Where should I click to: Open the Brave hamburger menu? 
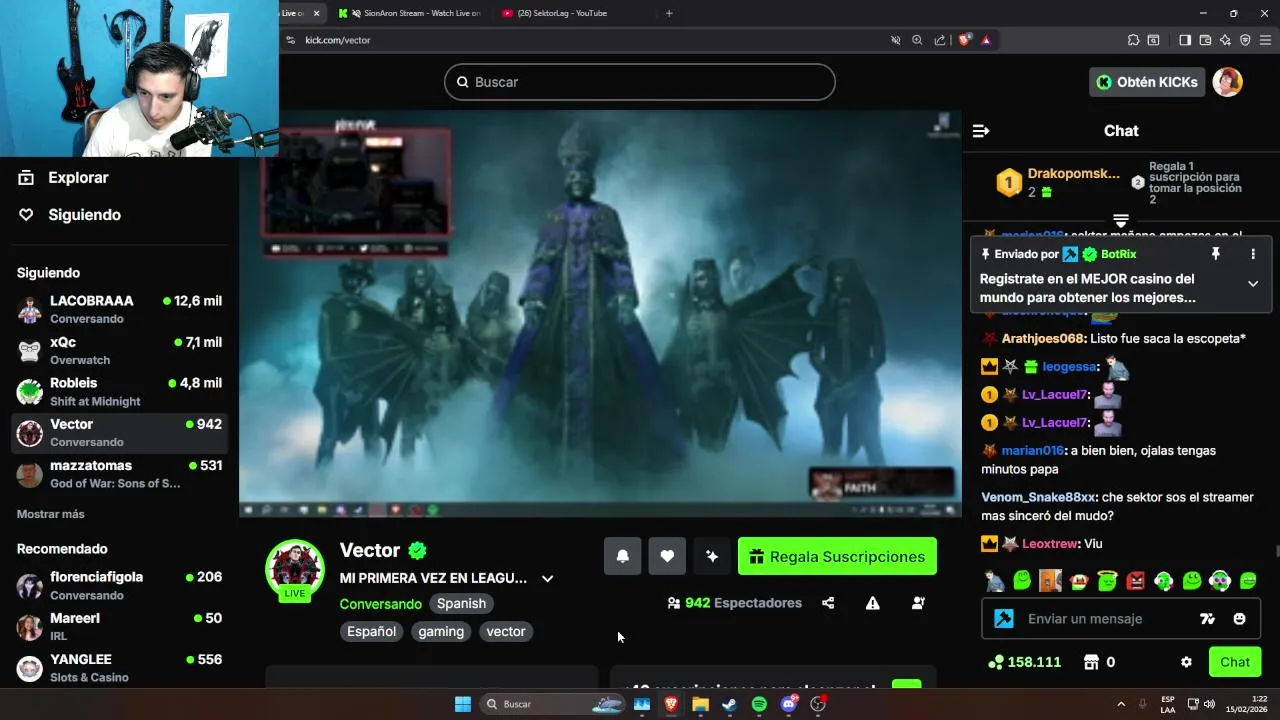tap(1265, 40)
